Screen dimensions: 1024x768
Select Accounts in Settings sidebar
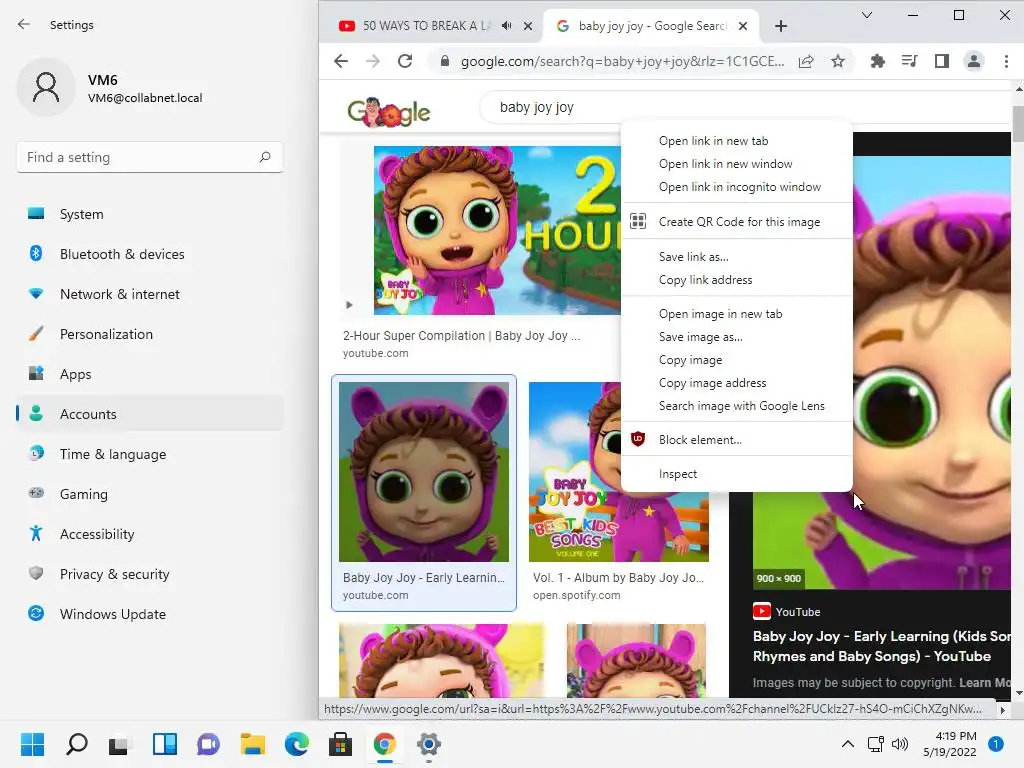click(150, 414)
